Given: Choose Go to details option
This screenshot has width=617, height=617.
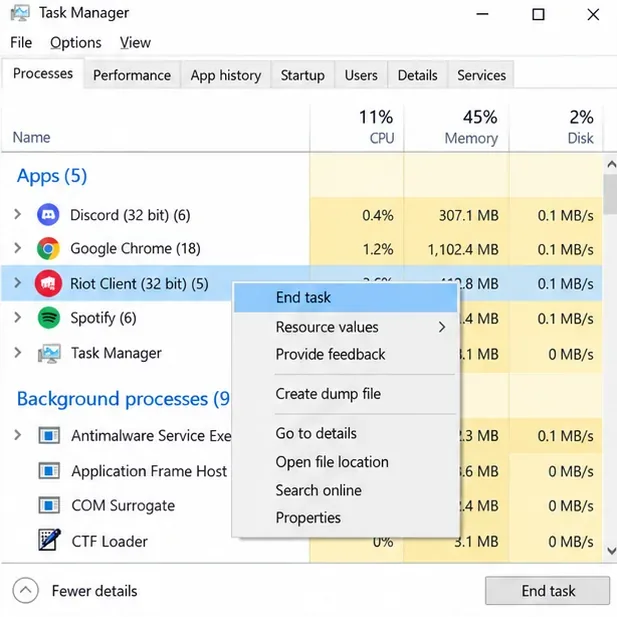Looking at the screenshot, I should pyautogui.click(x=345, y=433).
